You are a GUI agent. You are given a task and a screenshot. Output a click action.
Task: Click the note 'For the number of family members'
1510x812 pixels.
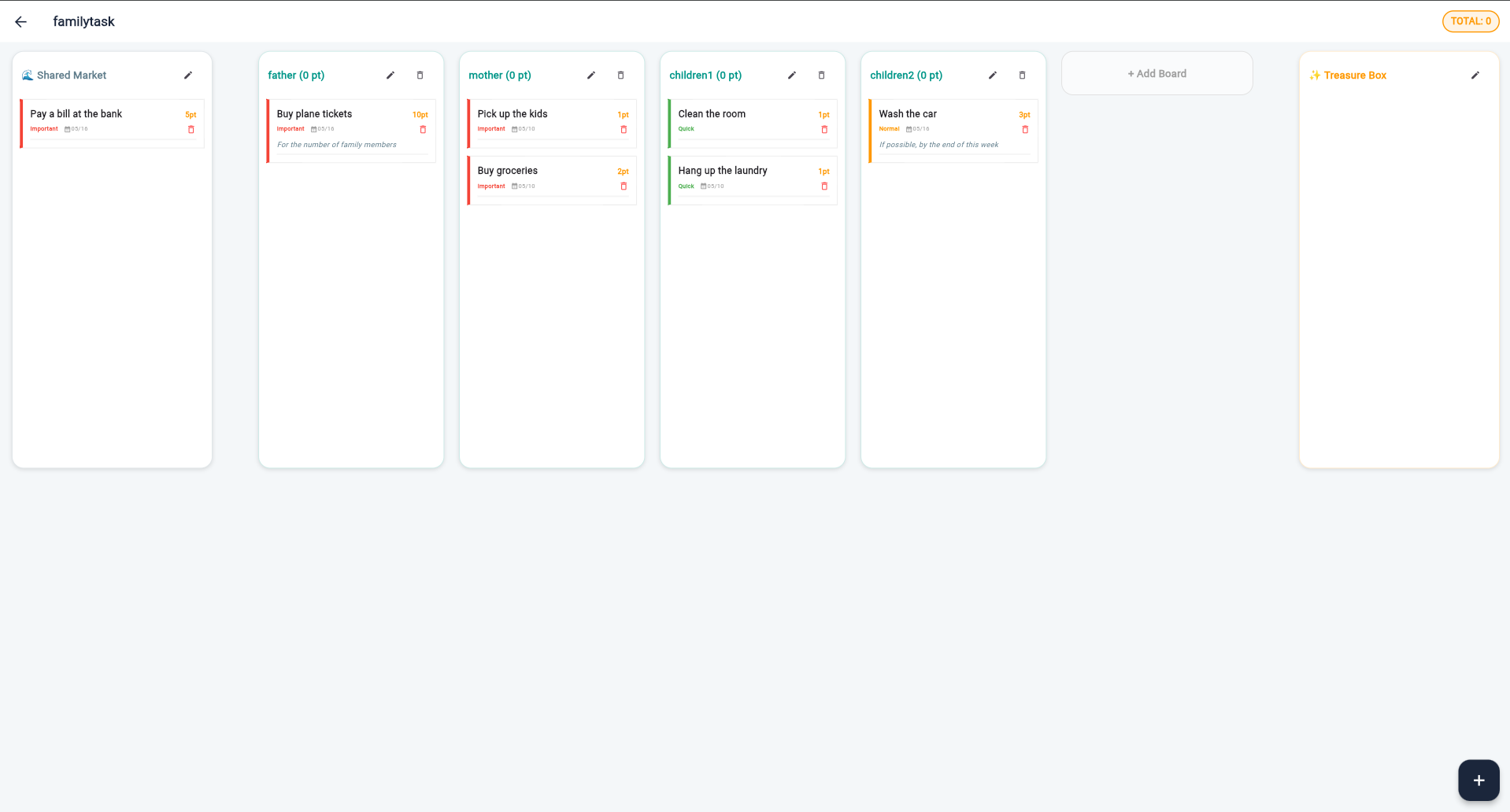tap(337, 145)
